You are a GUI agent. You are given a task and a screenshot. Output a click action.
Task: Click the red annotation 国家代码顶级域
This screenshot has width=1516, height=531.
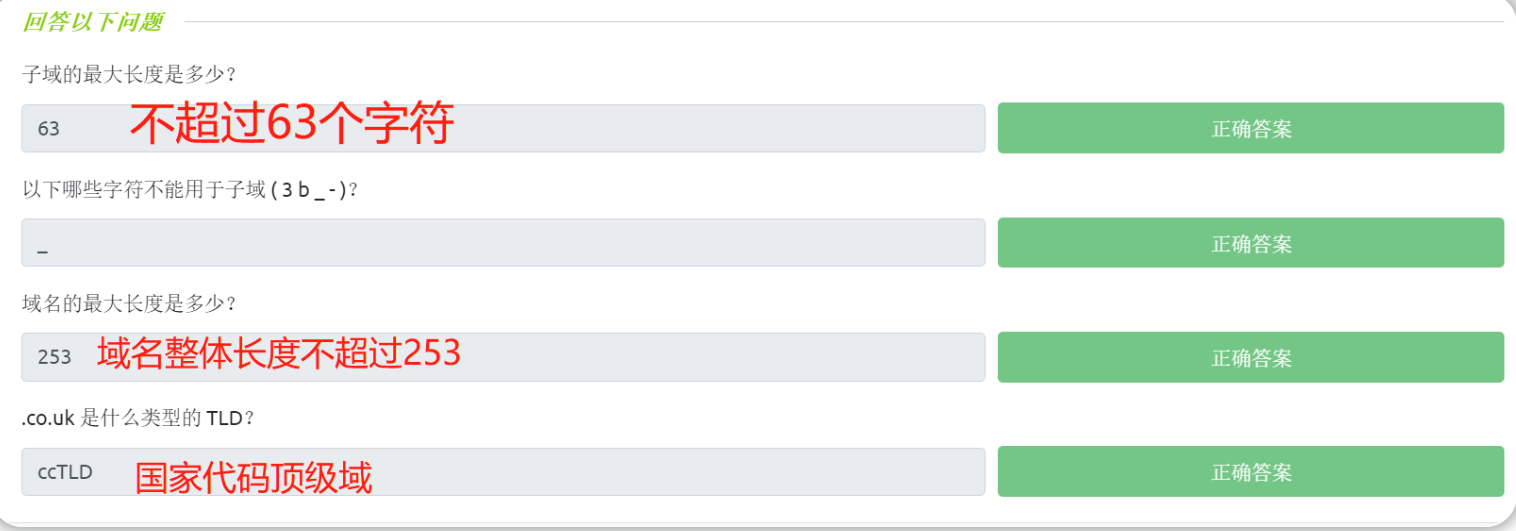[253, 478]
